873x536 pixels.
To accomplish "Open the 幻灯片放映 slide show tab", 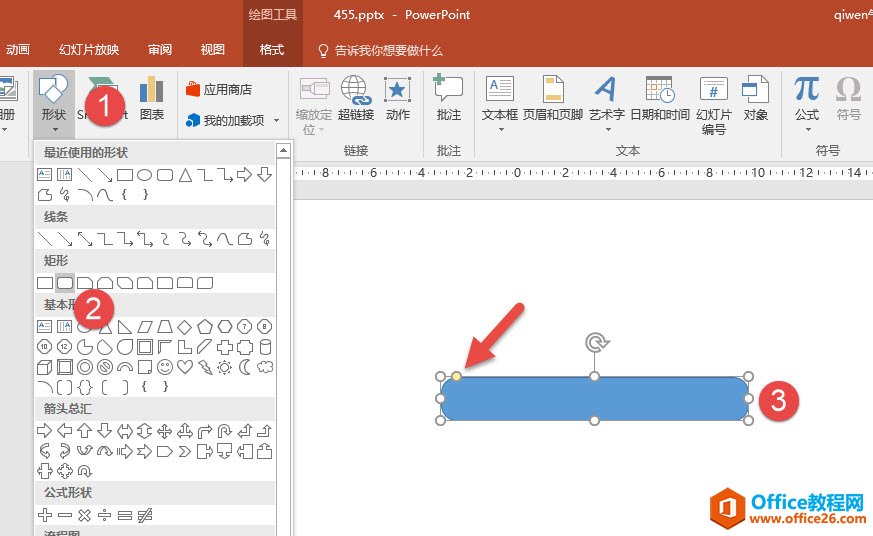I will coord(89,50).
